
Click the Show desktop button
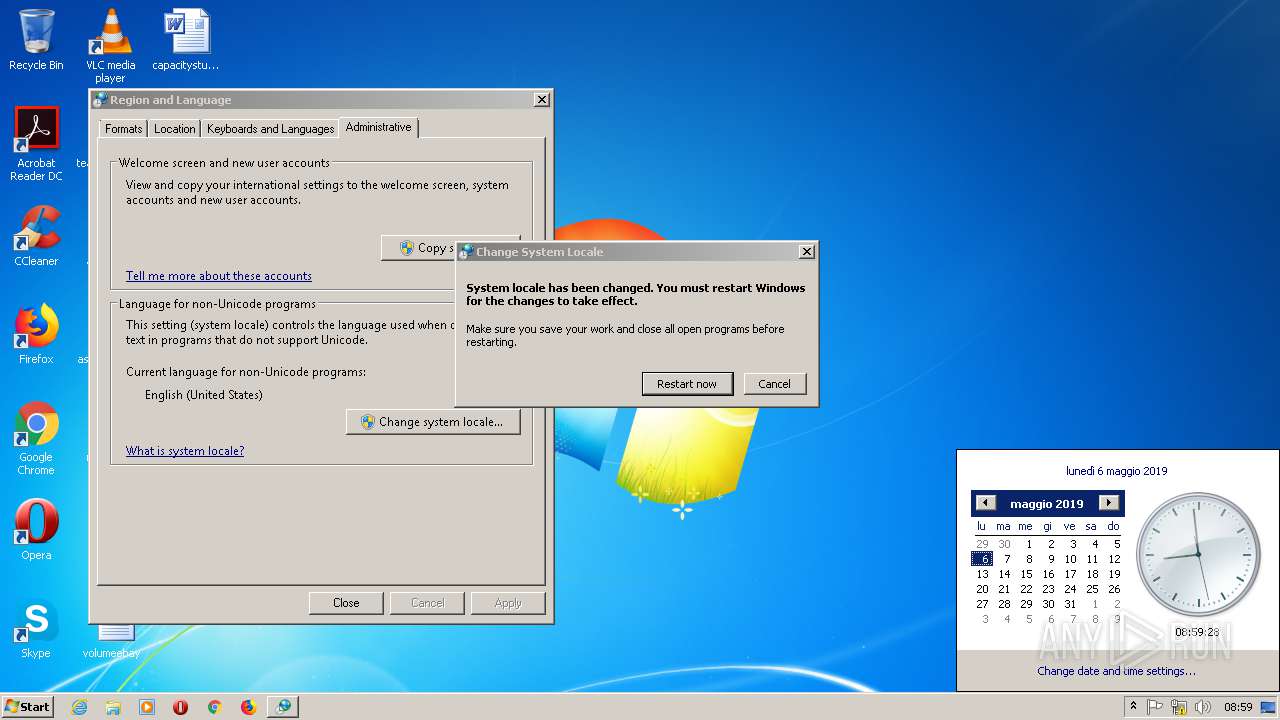point(1270,707)
